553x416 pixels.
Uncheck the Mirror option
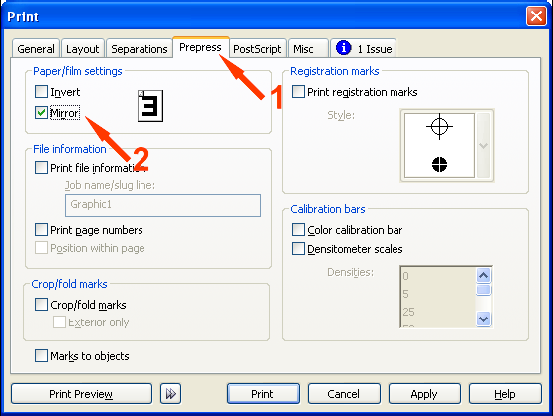pyautogui.click(x=41, y=113)
